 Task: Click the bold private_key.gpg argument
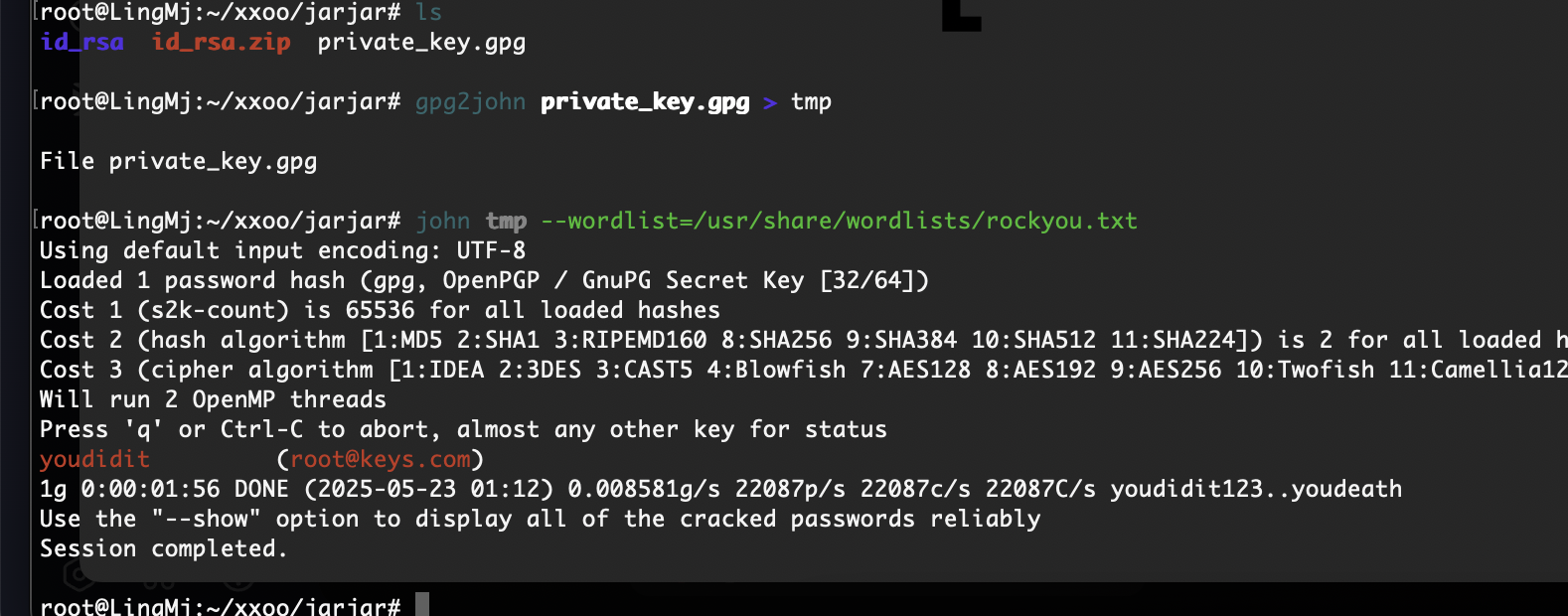click(x=645, y=102)
